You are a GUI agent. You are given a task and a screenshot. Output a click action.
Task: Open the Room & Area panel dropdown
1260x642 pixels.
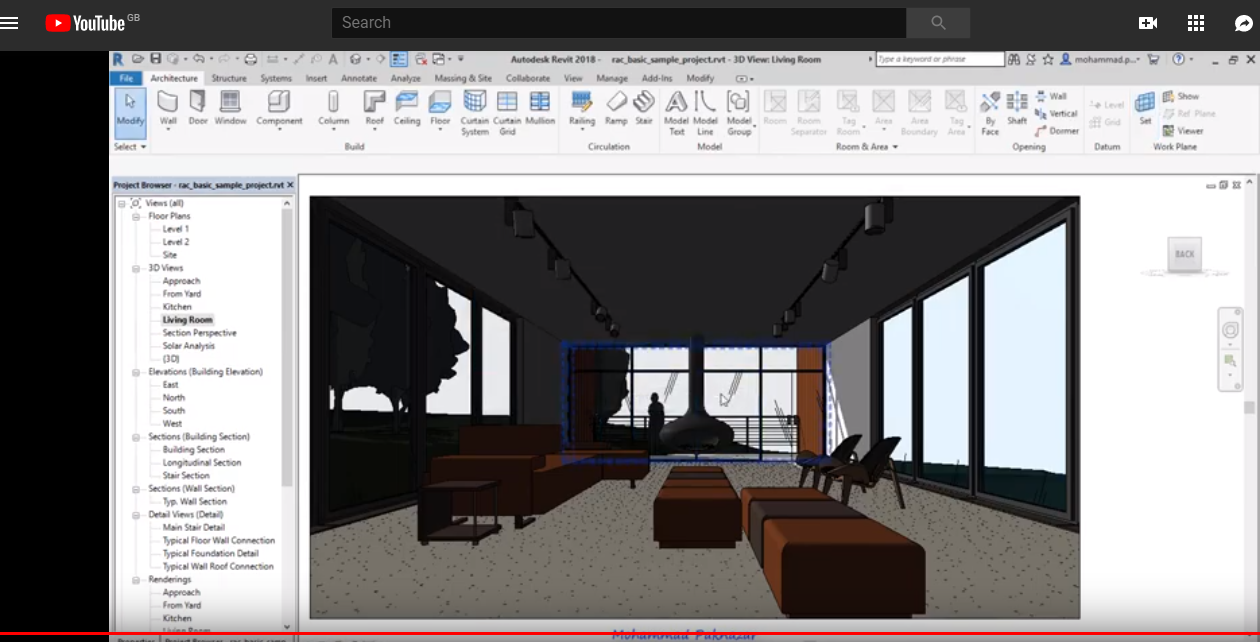(866, 147)
